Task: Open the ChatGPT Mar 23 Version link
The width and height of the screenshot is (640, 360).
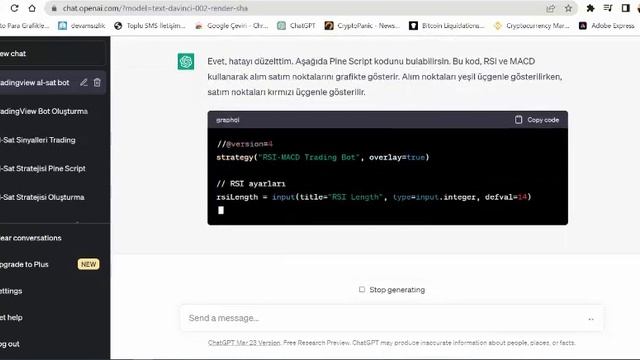Action: tap(244, 343)
